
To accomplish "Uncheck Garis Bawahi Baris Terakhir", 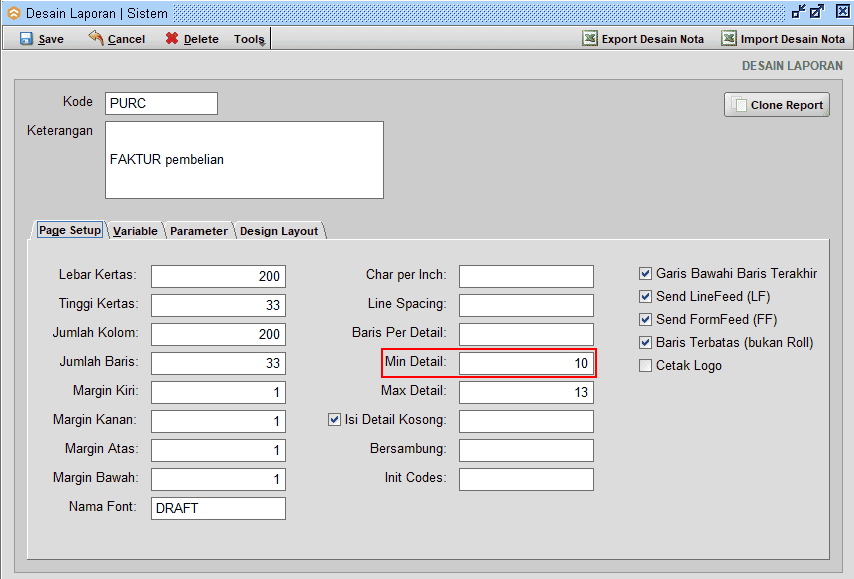I will pyautogui.click(x=645, y=273).
